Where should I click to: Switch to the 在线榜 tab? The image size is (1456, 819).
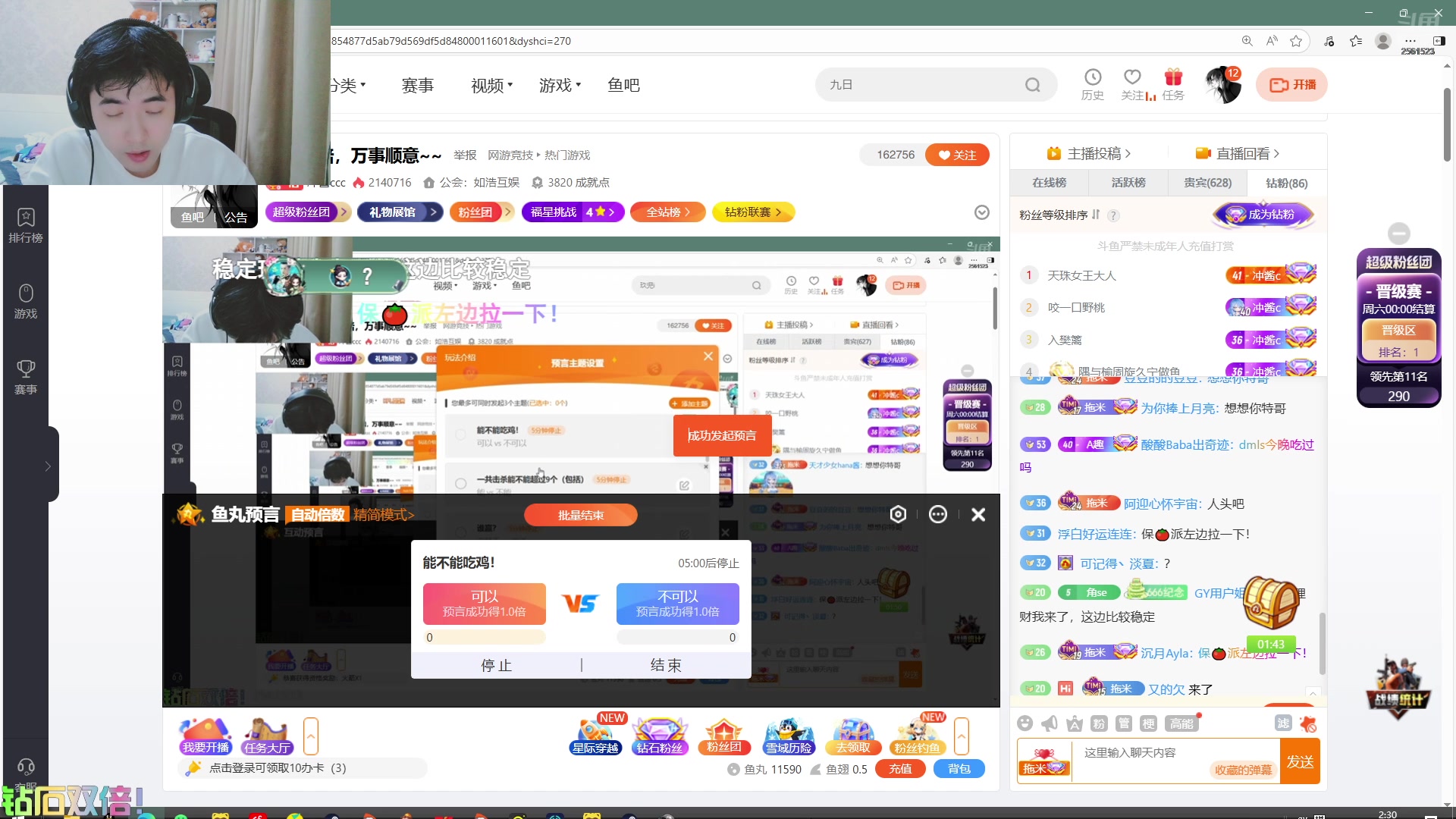tap(1049, 183)
